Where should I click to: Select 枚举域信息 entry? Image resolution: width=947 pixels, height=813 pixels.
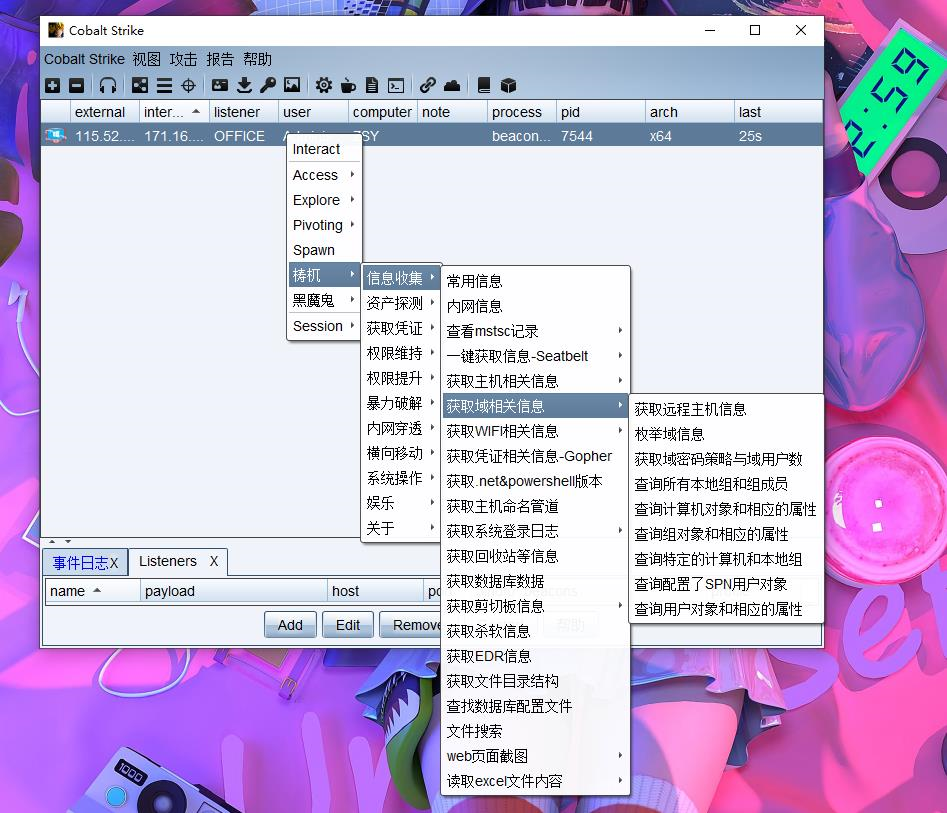click(x=726, y=434)
